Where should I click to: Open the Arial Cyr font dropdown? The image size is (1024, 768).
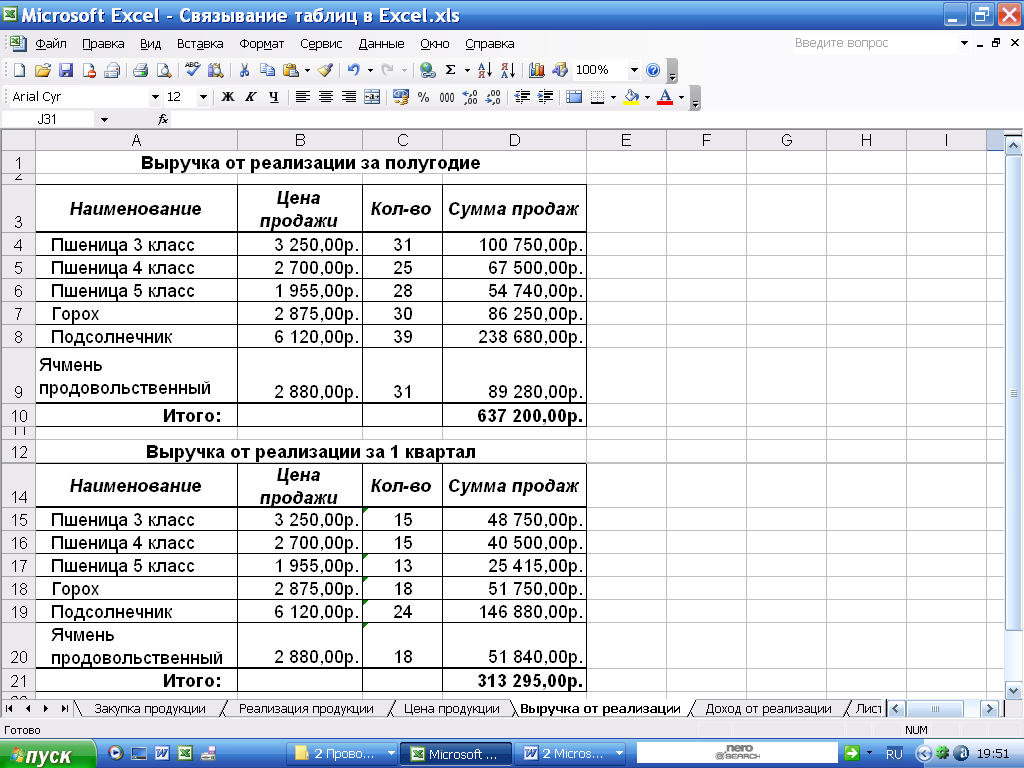(x=155, y=97)
